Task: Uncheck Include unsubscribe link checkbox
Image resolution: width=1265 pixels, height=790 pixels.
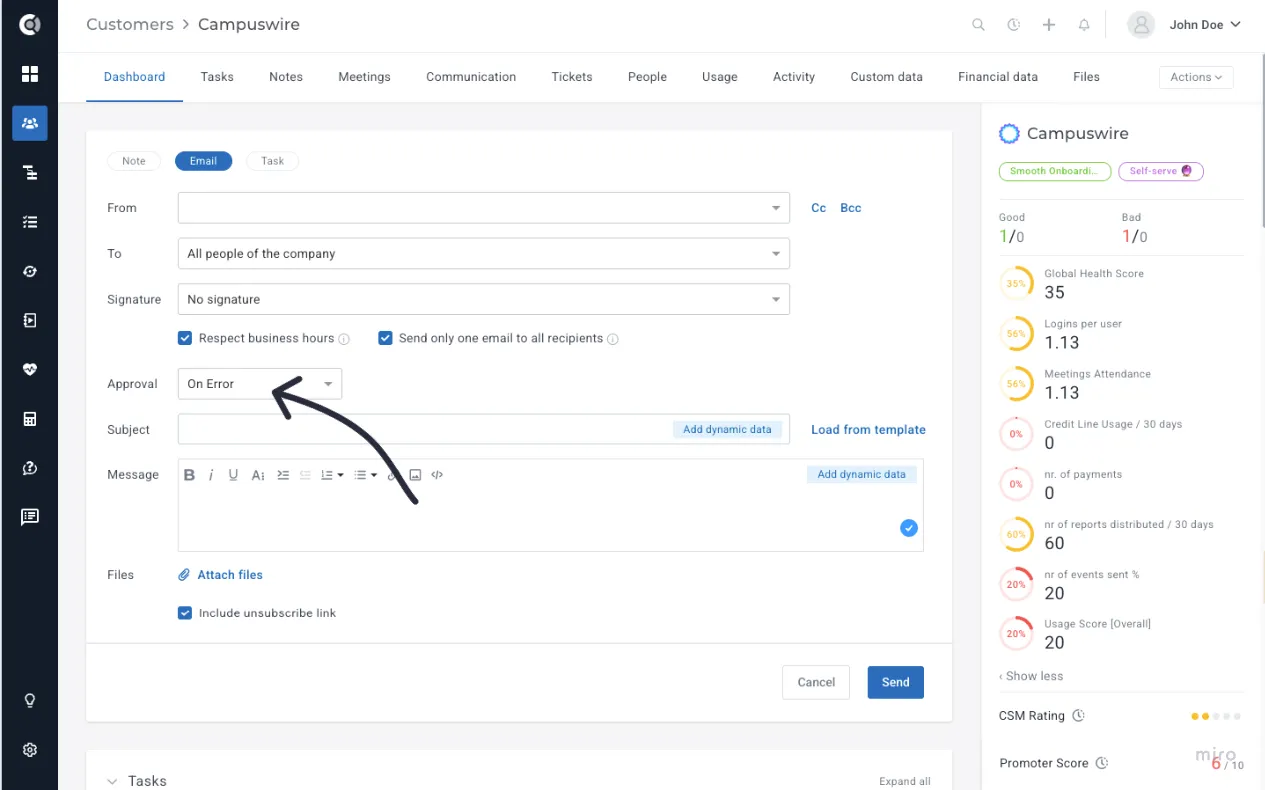Action: pyautogui.click(x=185, y=613)
